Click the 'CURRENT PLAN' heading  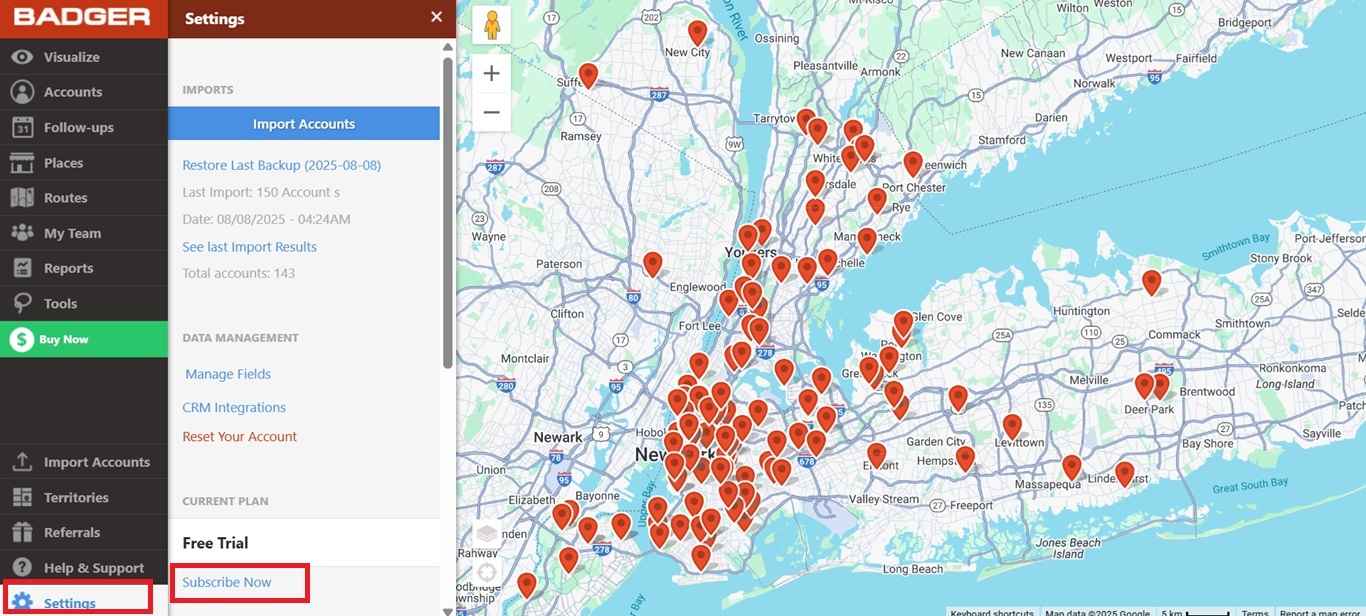point(225,501)
